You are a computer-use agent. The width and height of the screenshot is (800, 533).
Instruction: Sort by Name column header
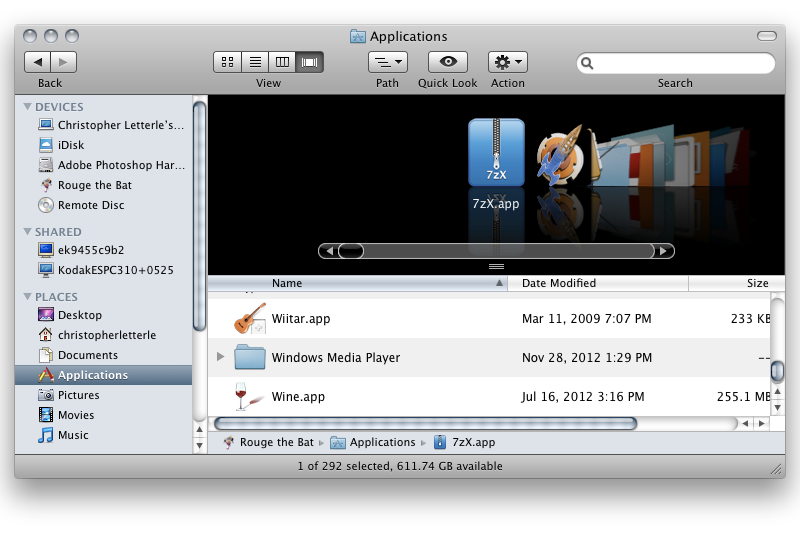click(358, 283)
